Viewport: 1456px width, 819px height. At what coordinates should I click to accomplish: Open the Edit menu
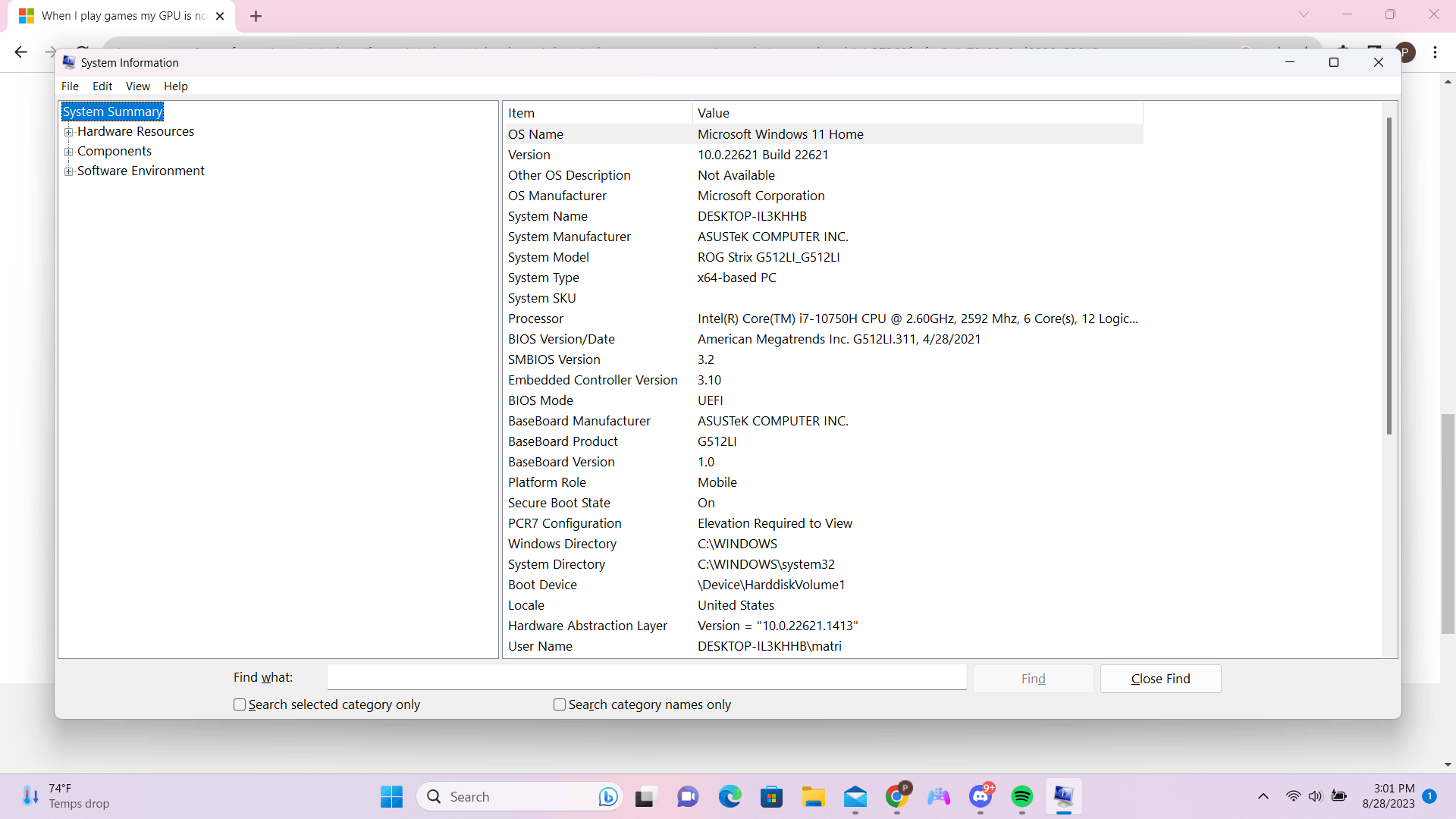click(102, 86)
